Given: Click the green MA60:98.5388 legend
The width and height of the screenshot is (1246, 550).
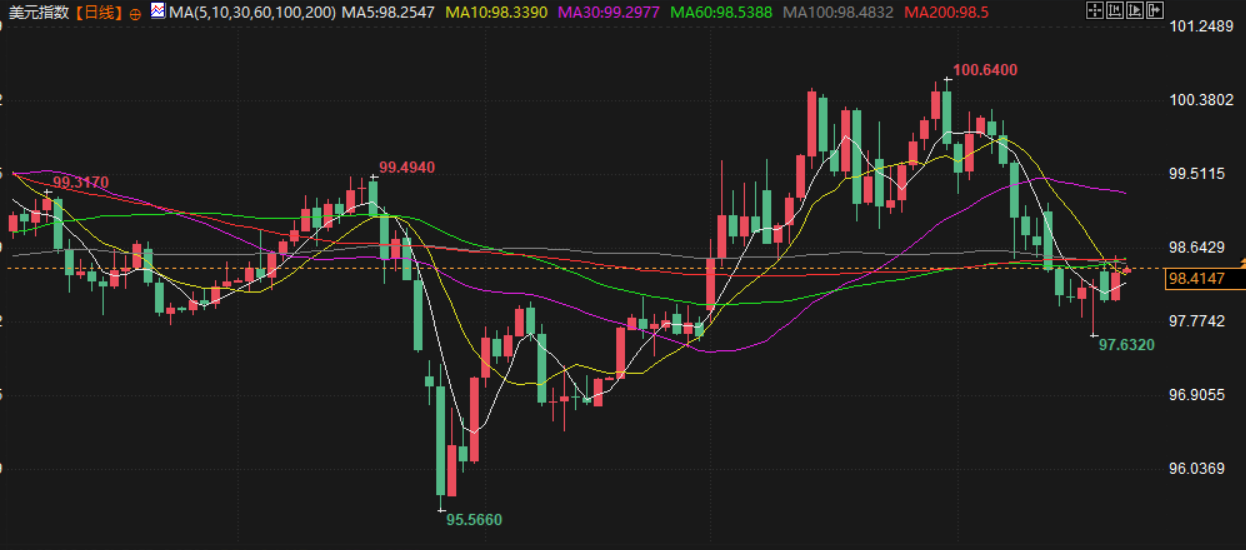Looking at the screenshot, I should pyautogui.click(x=721, y=12).
